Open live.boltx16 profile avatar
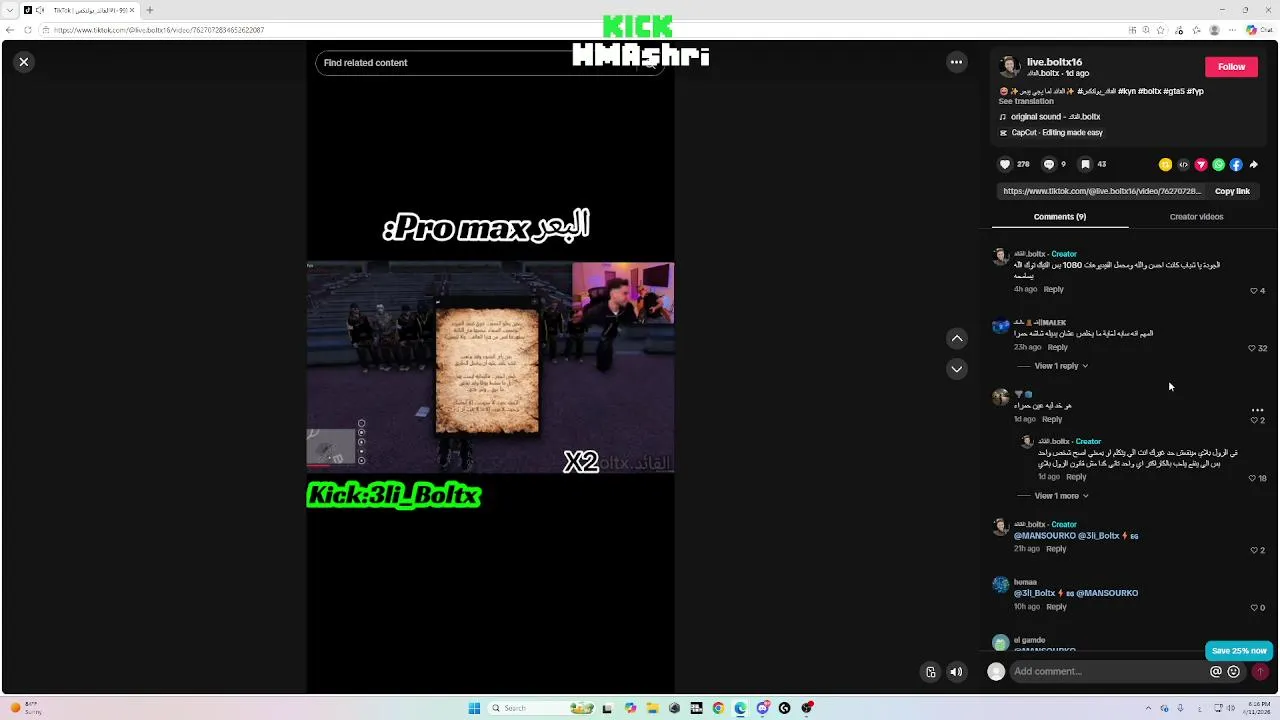 (1009, 67)
